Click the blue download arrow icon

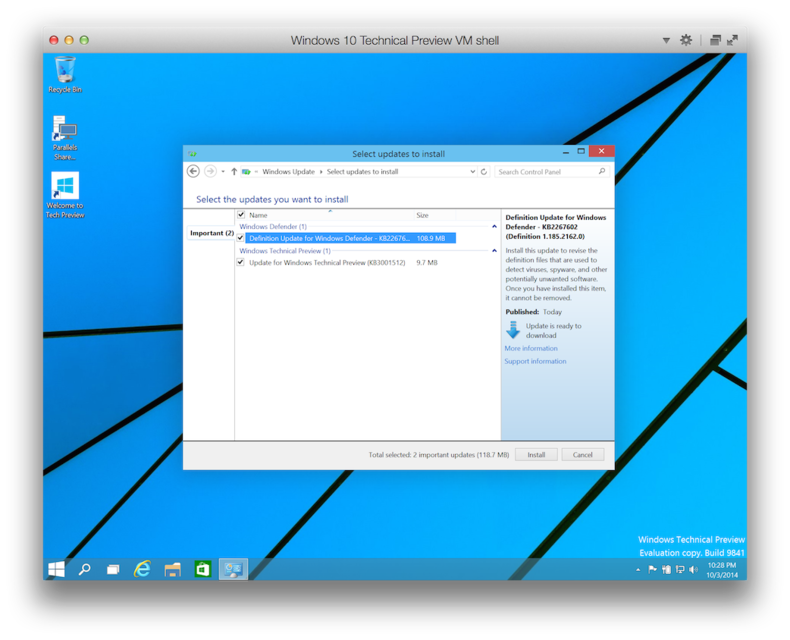coord(513,330)
